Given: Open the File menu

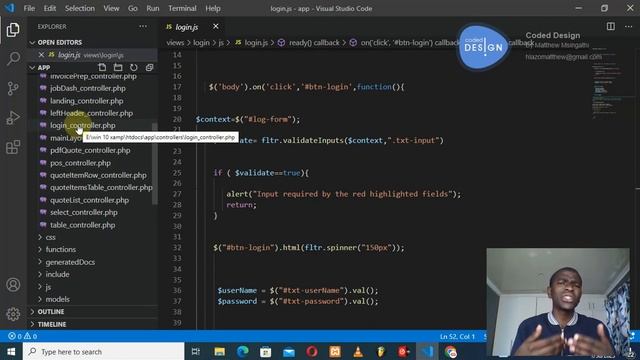Looking at the screenshot, I should tap(29, 8).
